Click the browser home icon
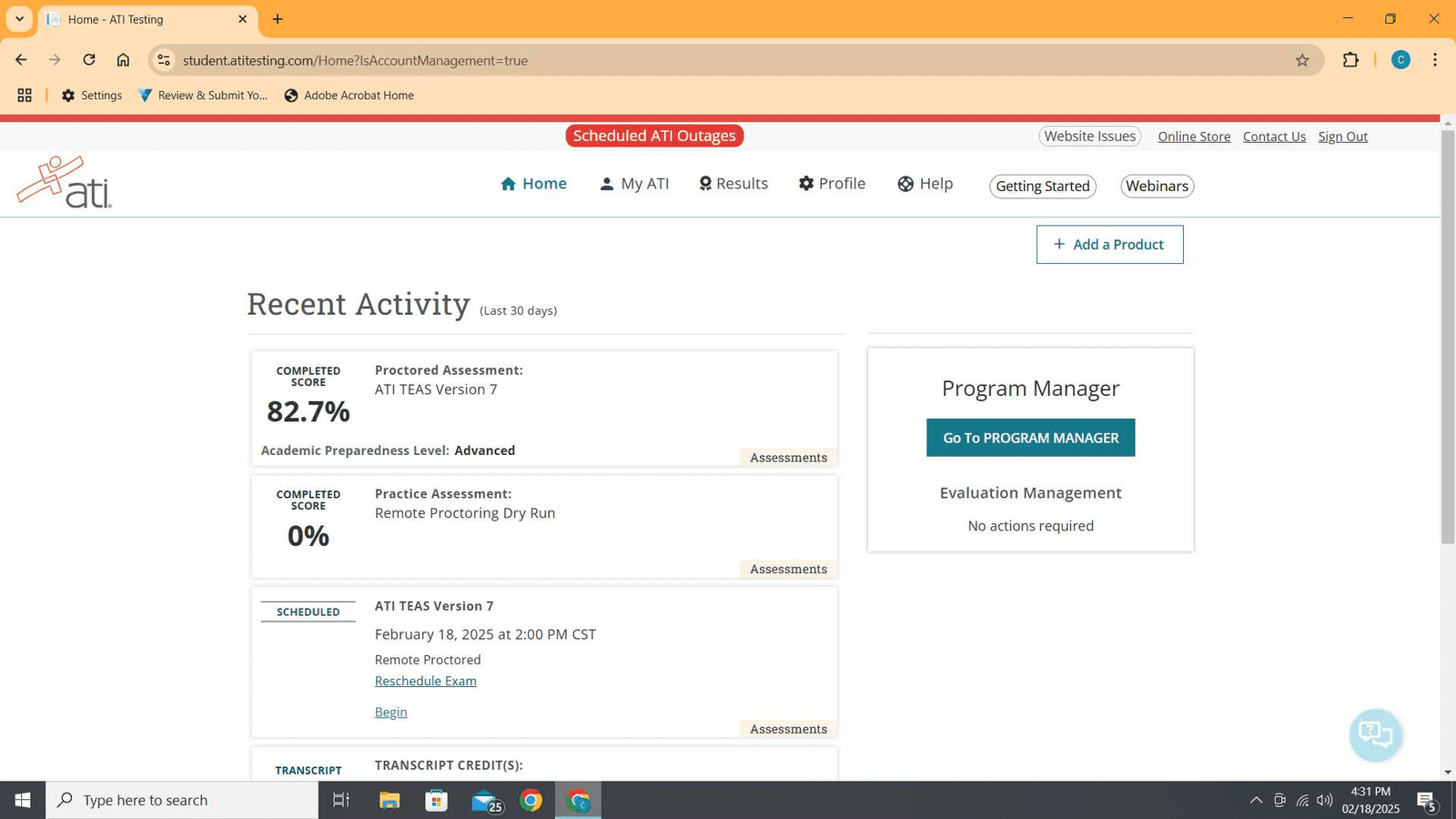The width and height of the screenshot is (1456, 819). tap(123, 60)
